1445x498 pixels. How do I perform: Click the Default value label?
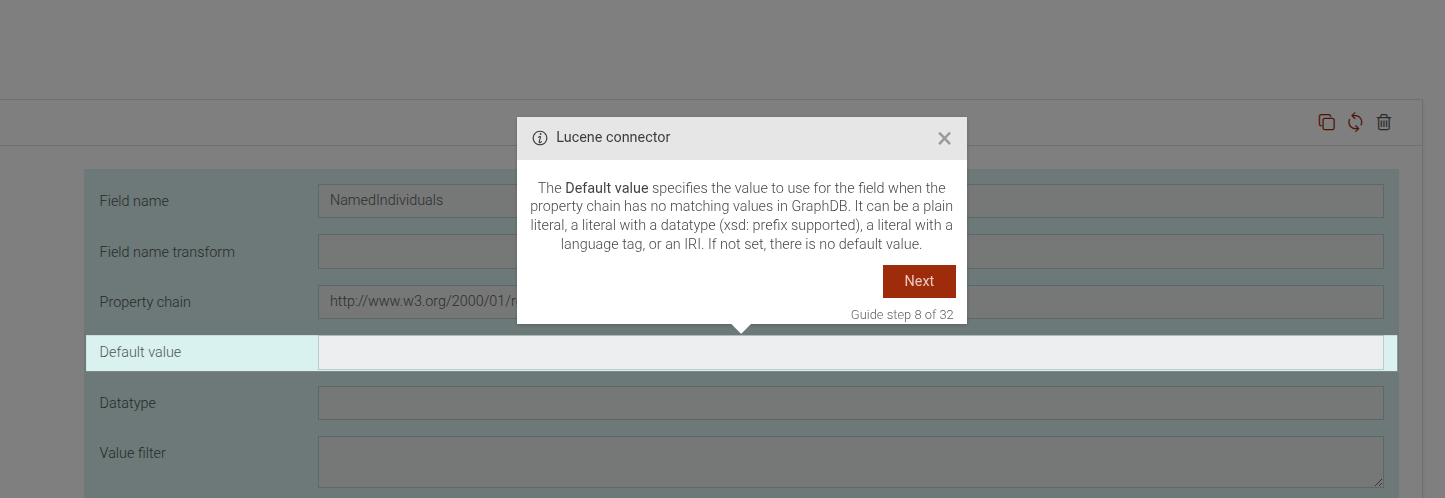tap(140, 352)
